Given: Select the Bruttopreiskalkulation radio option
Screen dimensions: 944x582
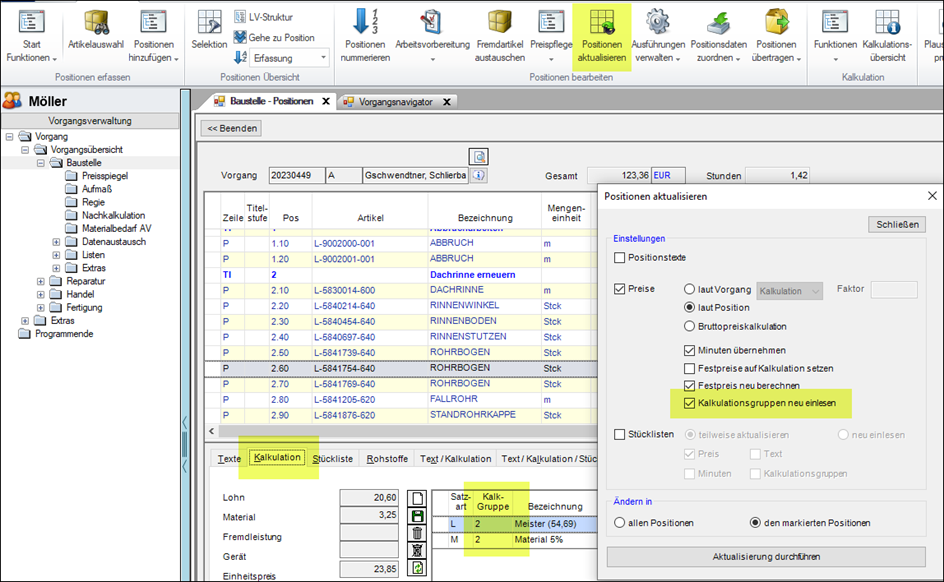Looking at the screenshot, I should tap(690, 326).
